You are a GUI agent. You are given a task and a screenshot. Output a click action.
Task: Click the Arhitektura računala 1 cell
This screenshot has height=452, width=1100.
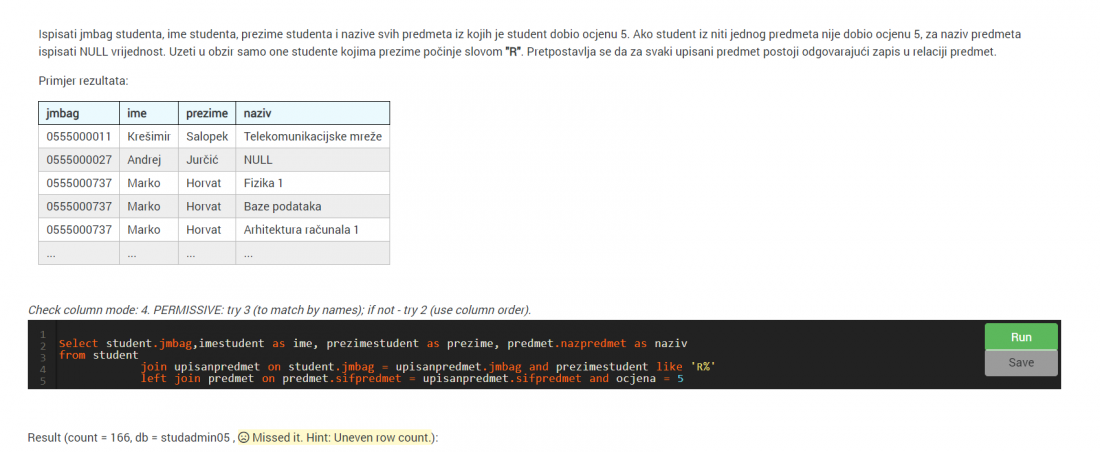(313, 230)
